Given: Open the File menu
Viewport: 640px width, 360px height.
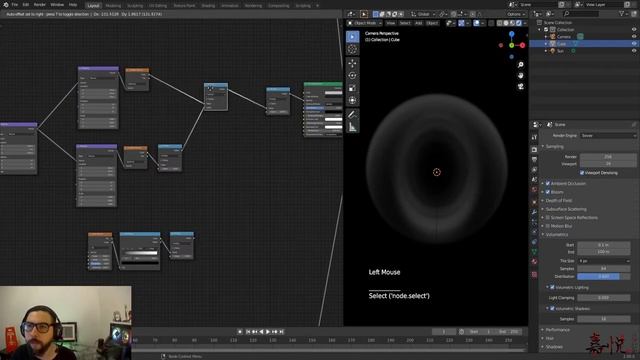Looking at the screenshot, I should tap(15, 4).
